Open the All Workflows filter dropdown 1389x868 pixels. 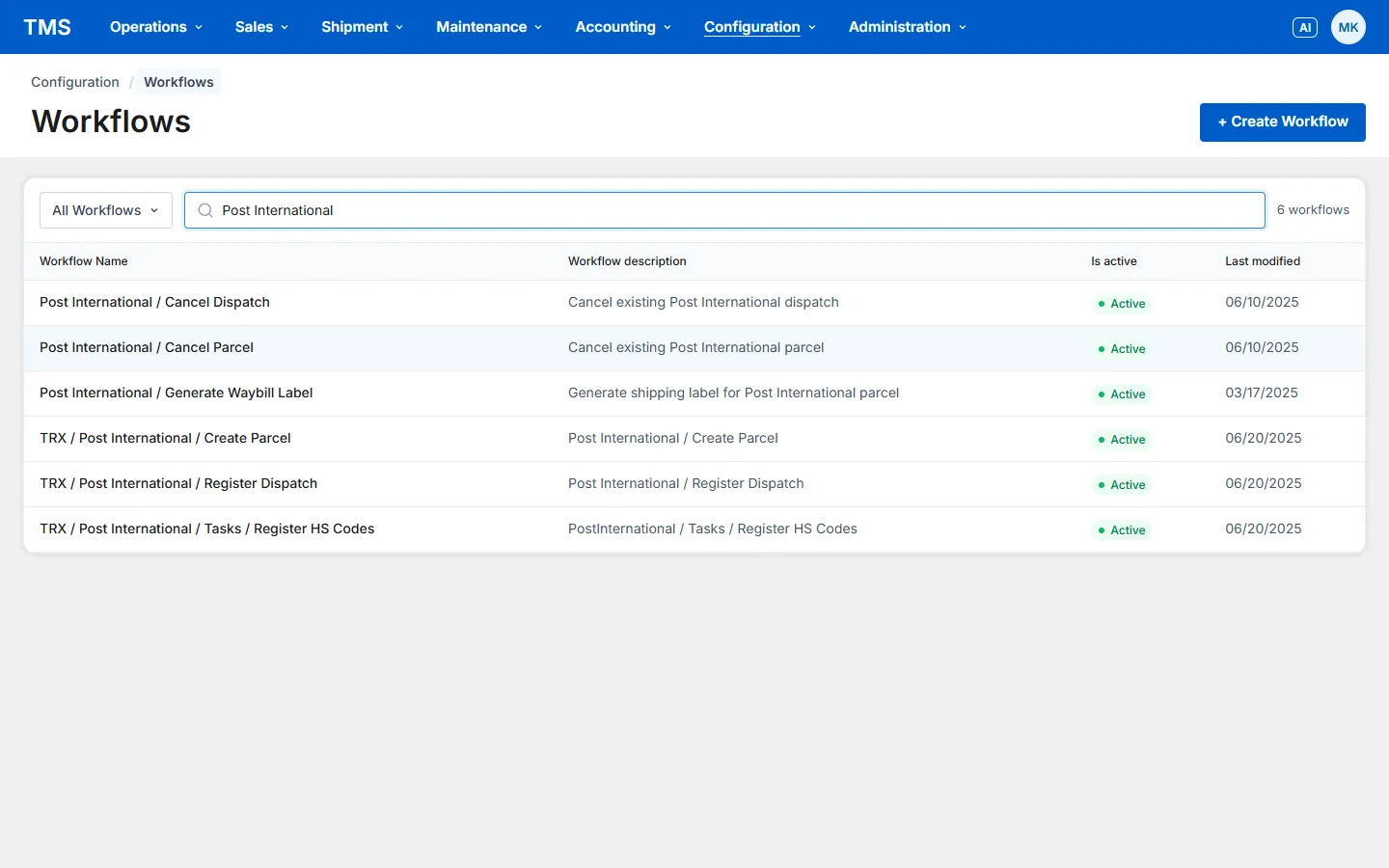[106, 210]
